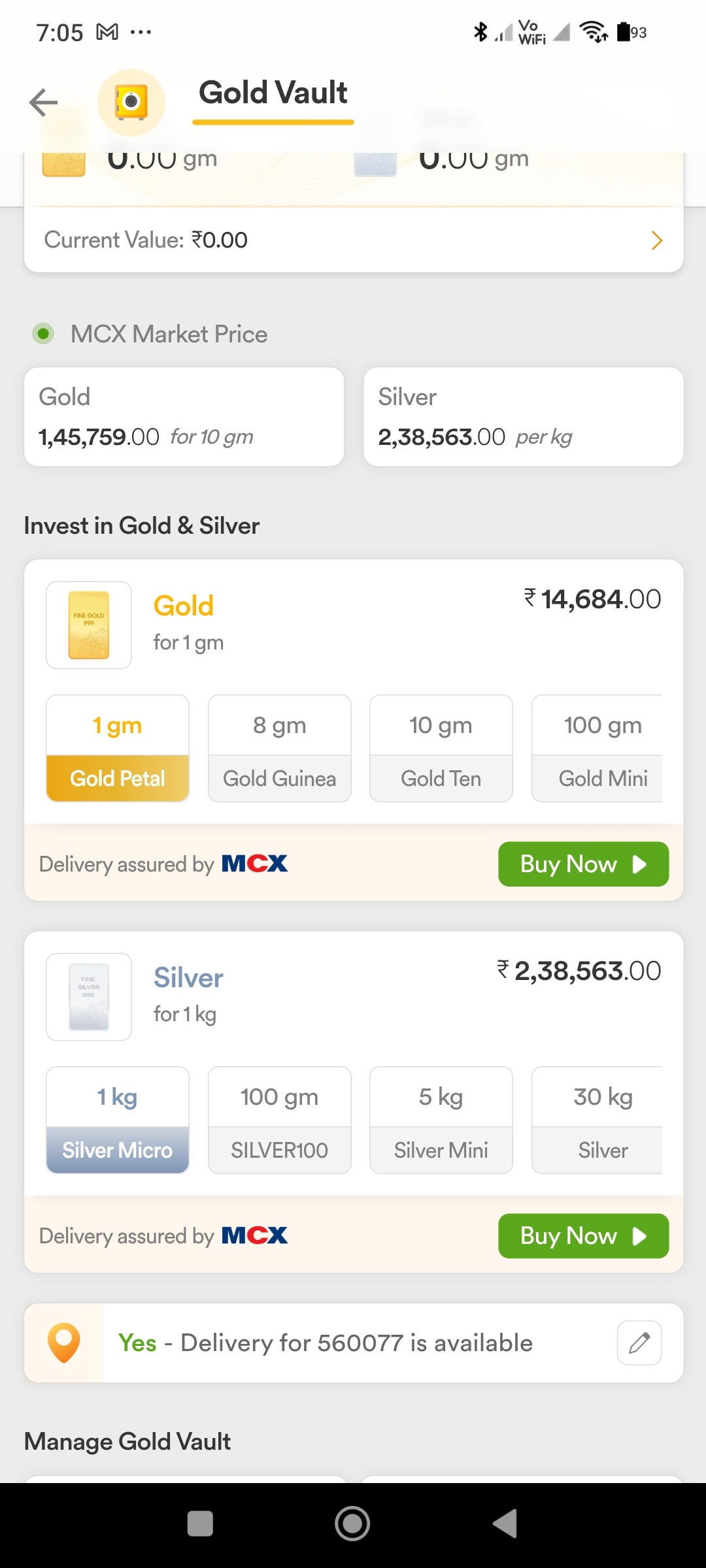706x1568 pixels.
Task: Pick the 30 kg Silver option
Action: (597, 1120)
